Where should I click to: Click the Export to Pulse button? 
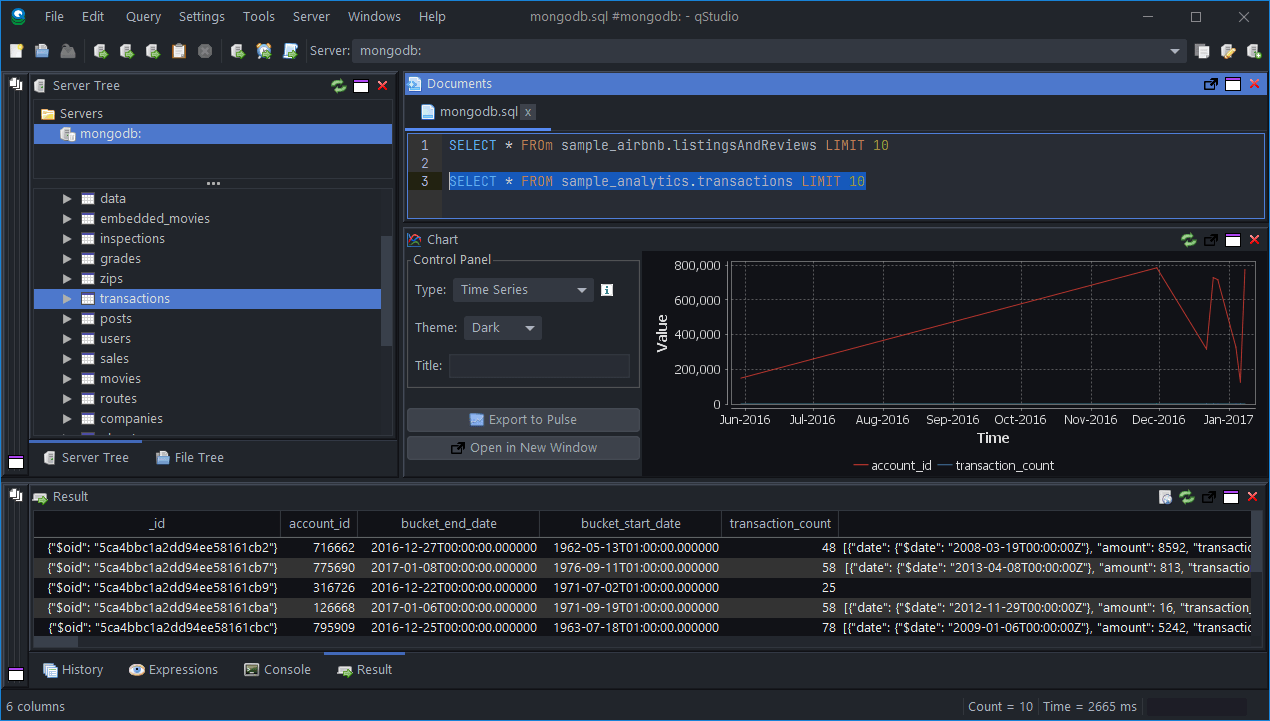(523, 420)
